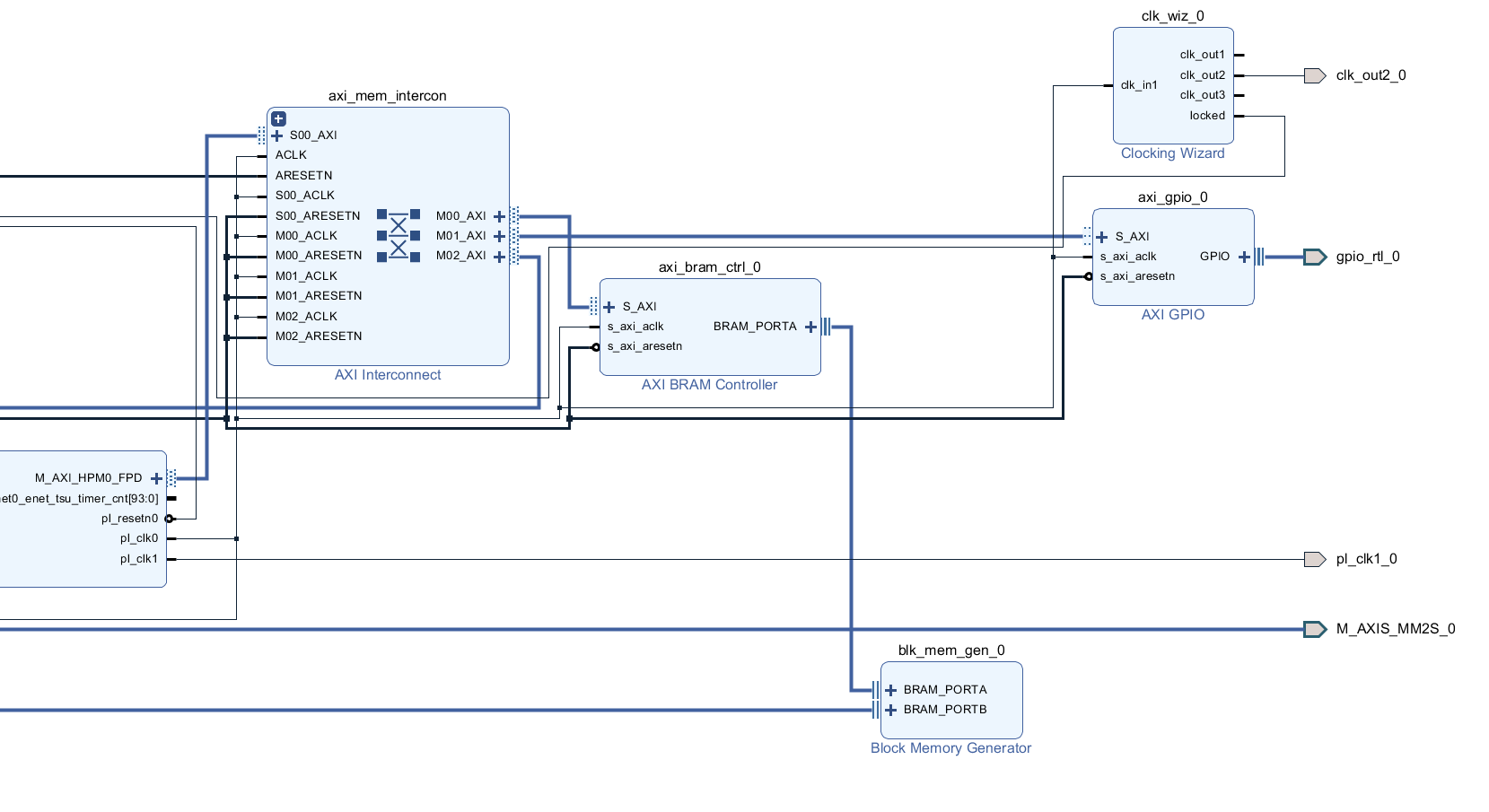Screen dimensions: 1489x812
Task: Select clk_out2 pin on clk_wiz_0
Action: (1203, 75)
